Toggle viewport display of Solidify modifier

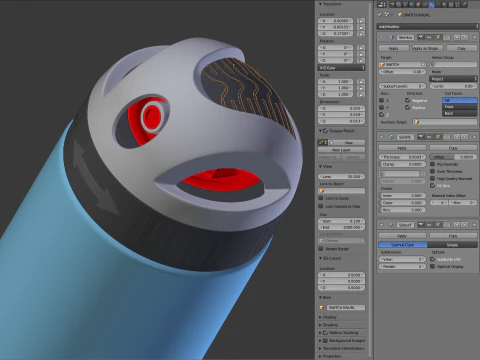point(429,137)
